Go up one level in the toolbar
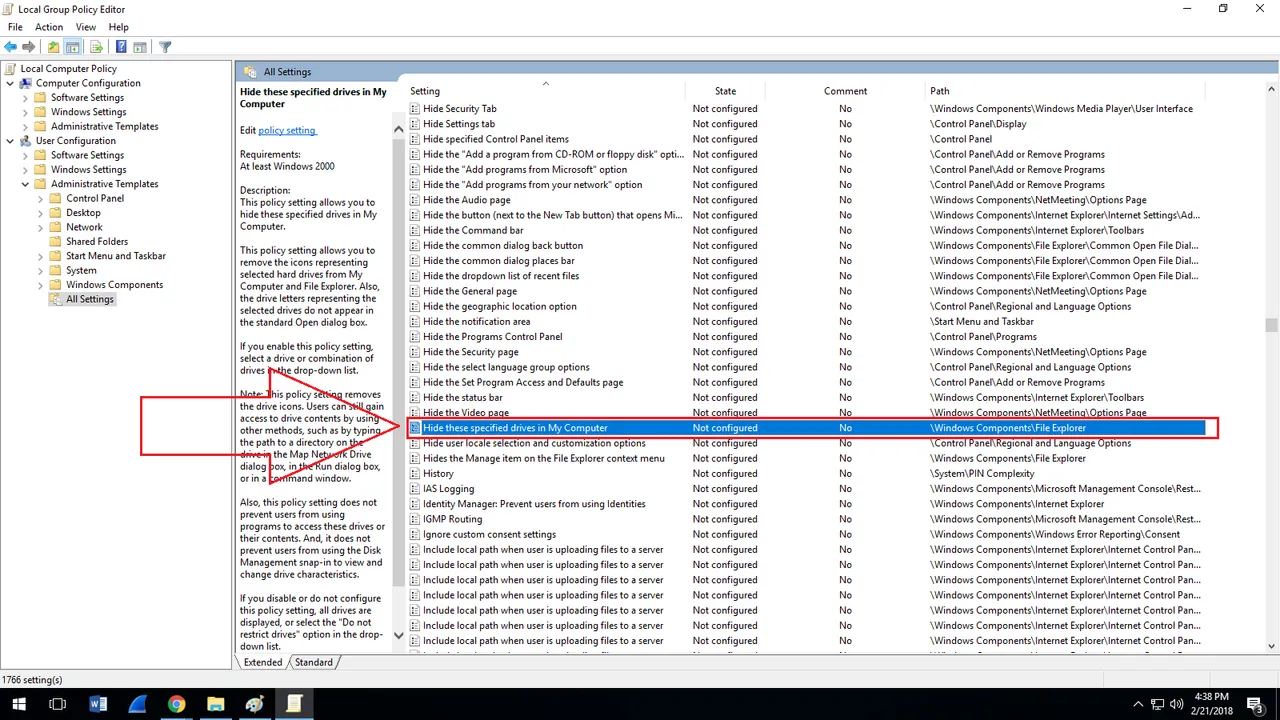The width and height of the screenshot is (1280, 720). point(54,47)
